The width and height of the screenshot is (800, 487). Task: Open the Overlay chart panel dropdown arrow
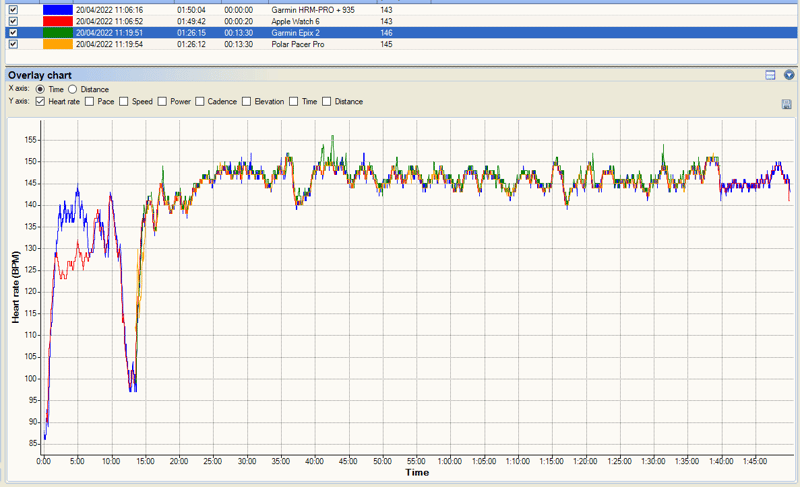click(x=789, y=75)
